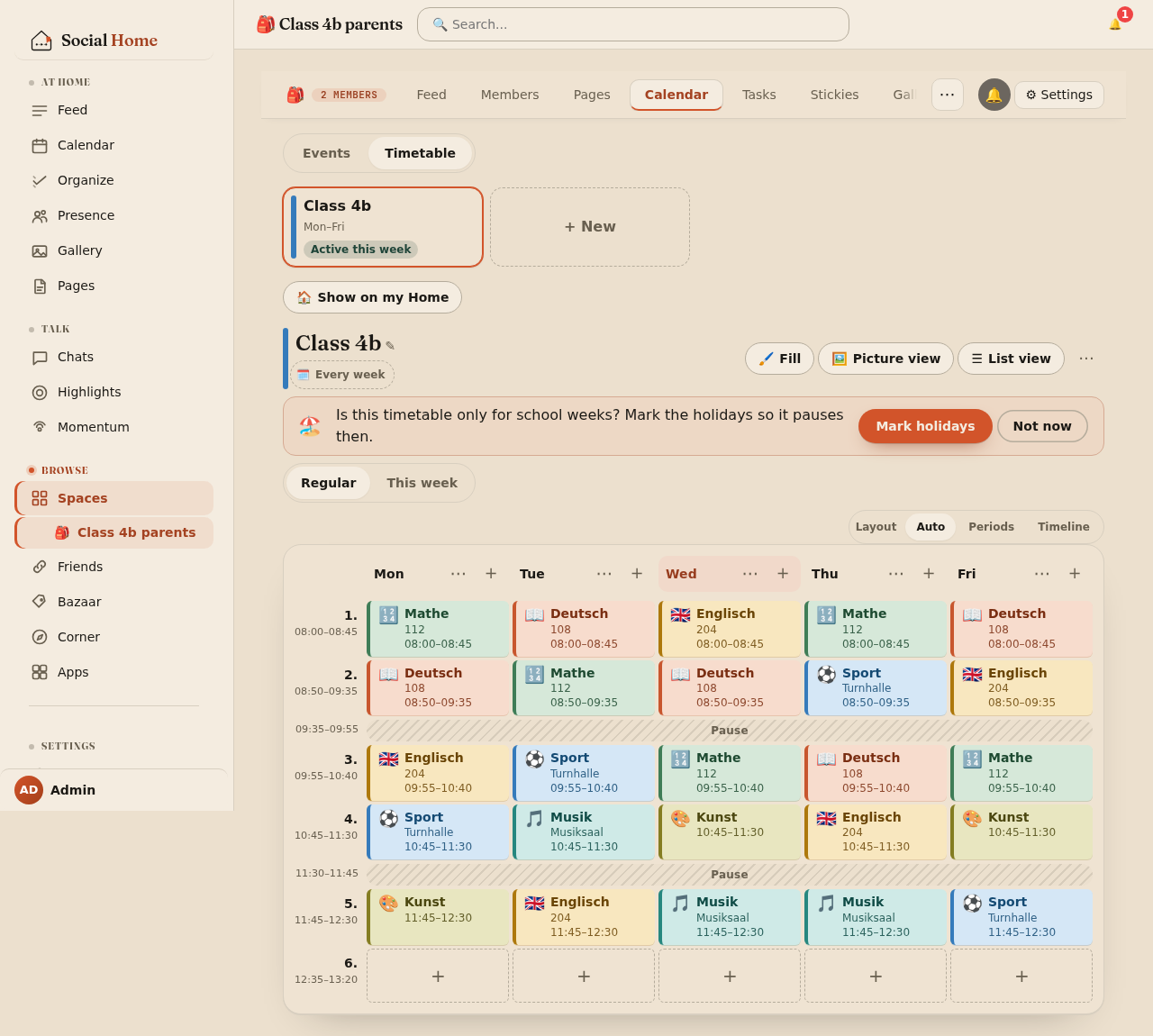Open more options for Tuesday column
The width and height of the screenshot is (1153, 1036).
[604, 574]
